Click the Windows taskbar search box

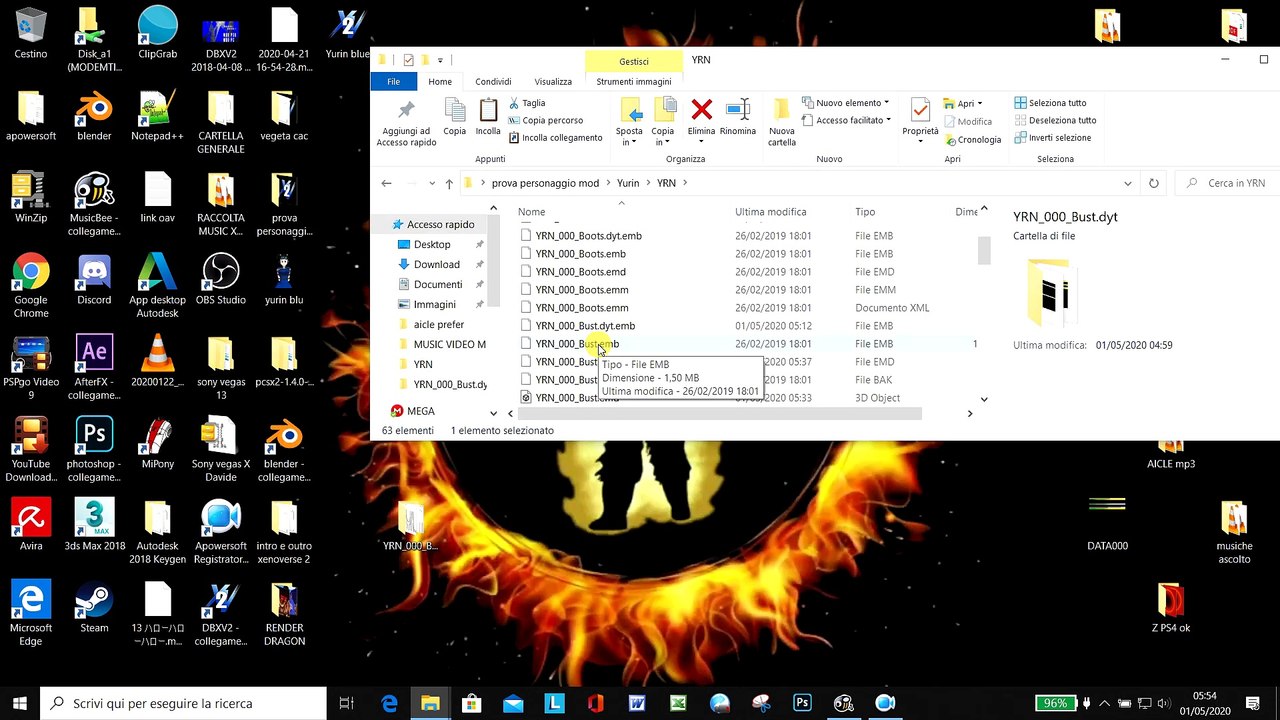tap(183, 703)
